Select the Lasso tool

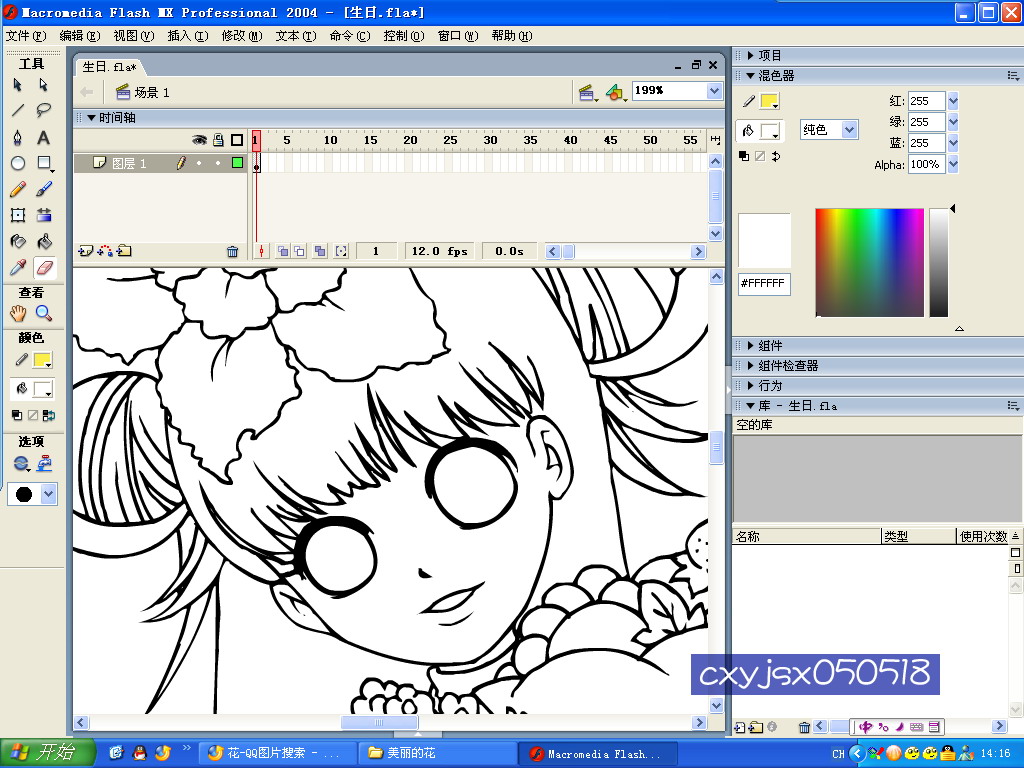tap(44, 110)
